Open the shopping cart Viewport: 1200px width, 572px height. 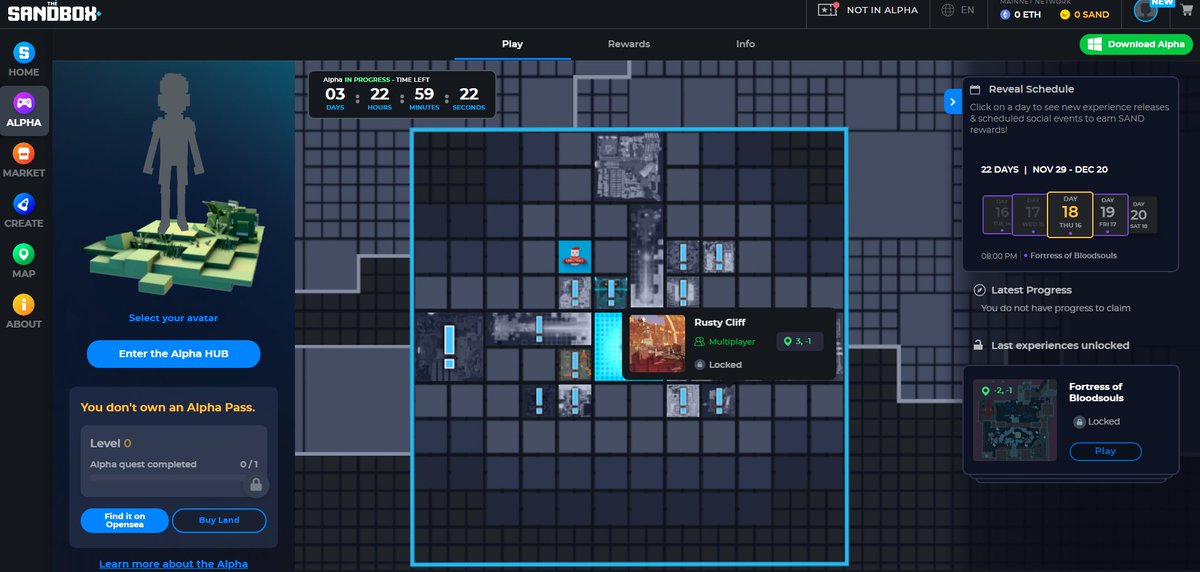(1187, 11)
